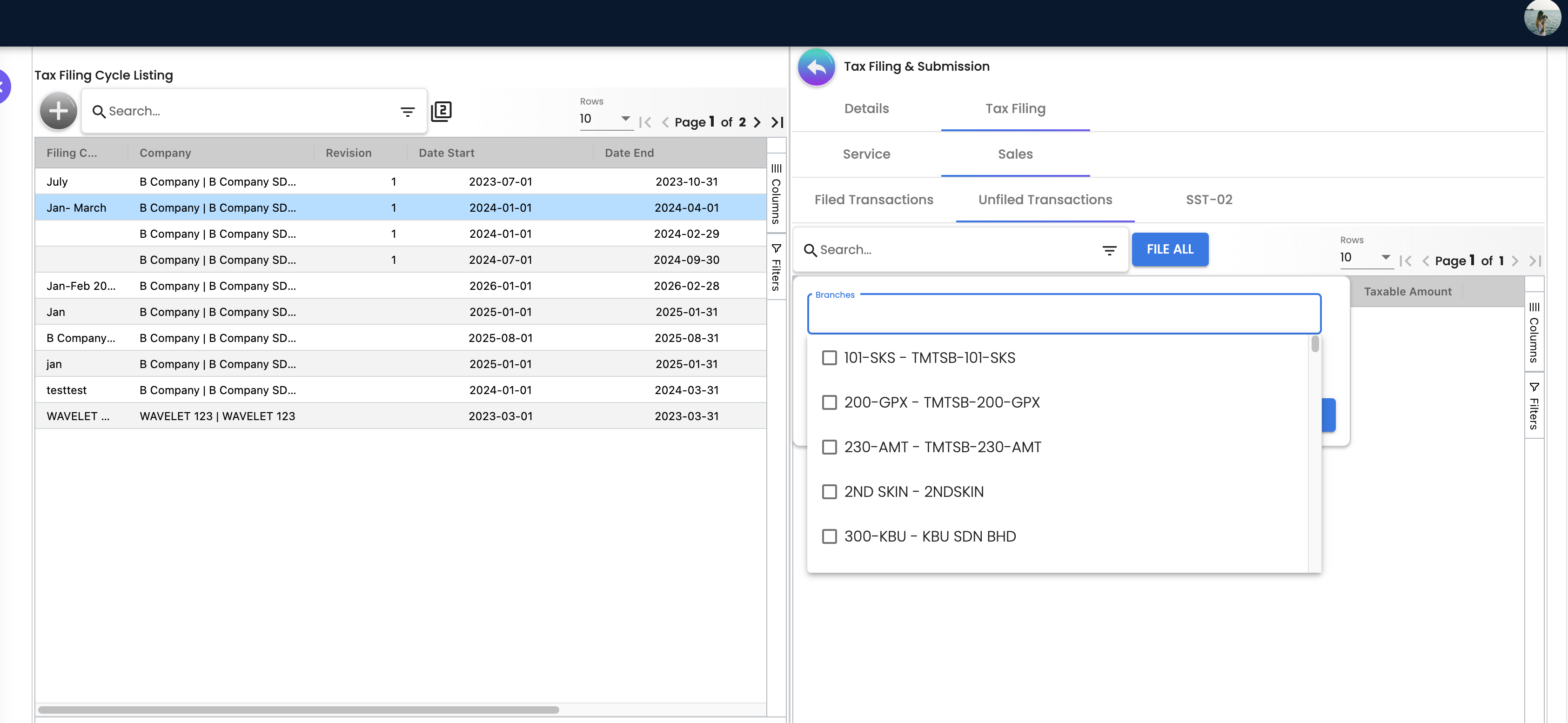This screenshot has width=1568, height=723.
Task: Select the Jan-Feb 20... filing cycle row
Action: click(401, 286)
